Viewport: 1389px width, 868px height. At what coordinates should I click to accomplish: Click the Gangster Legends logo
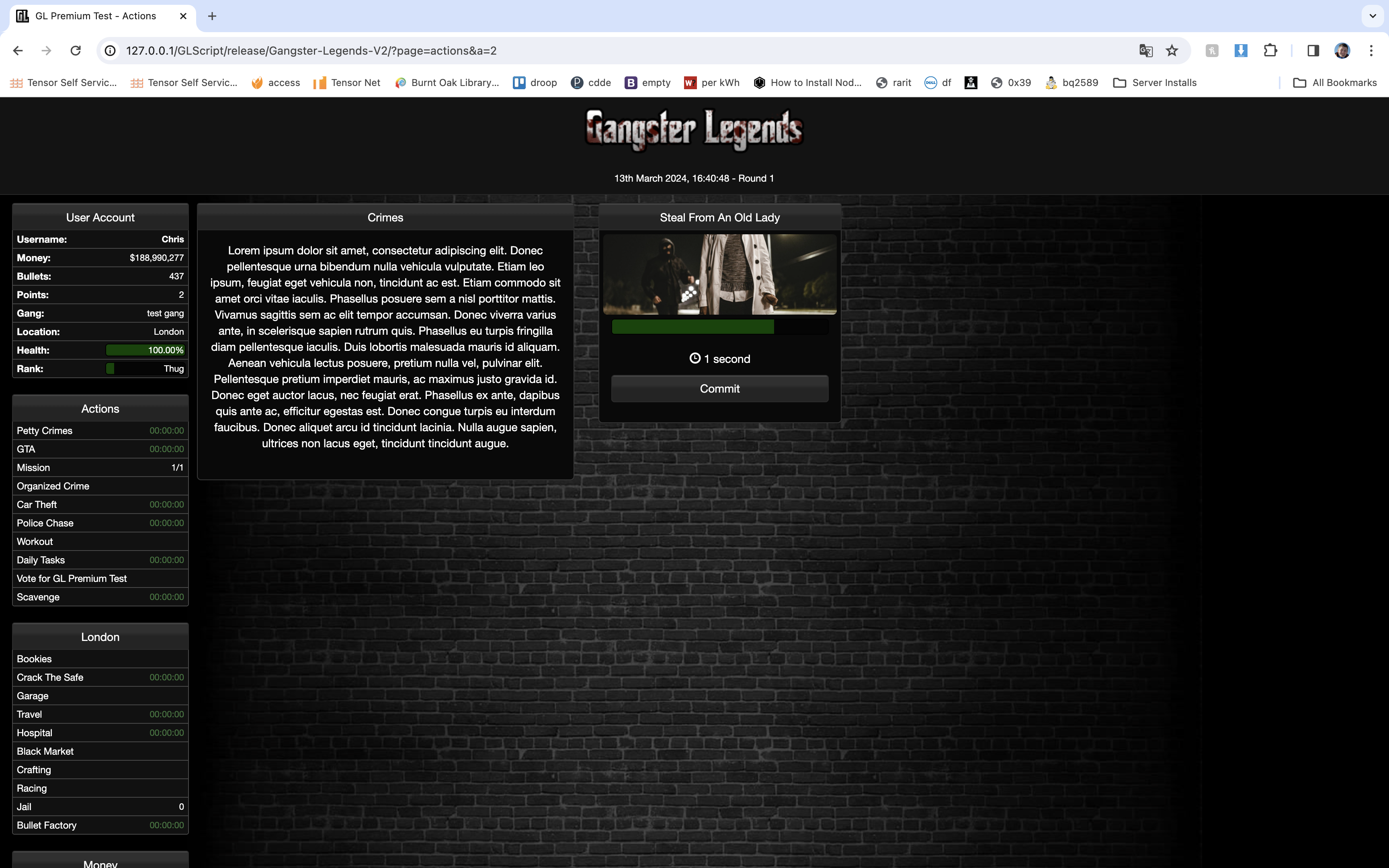[694, 130]
